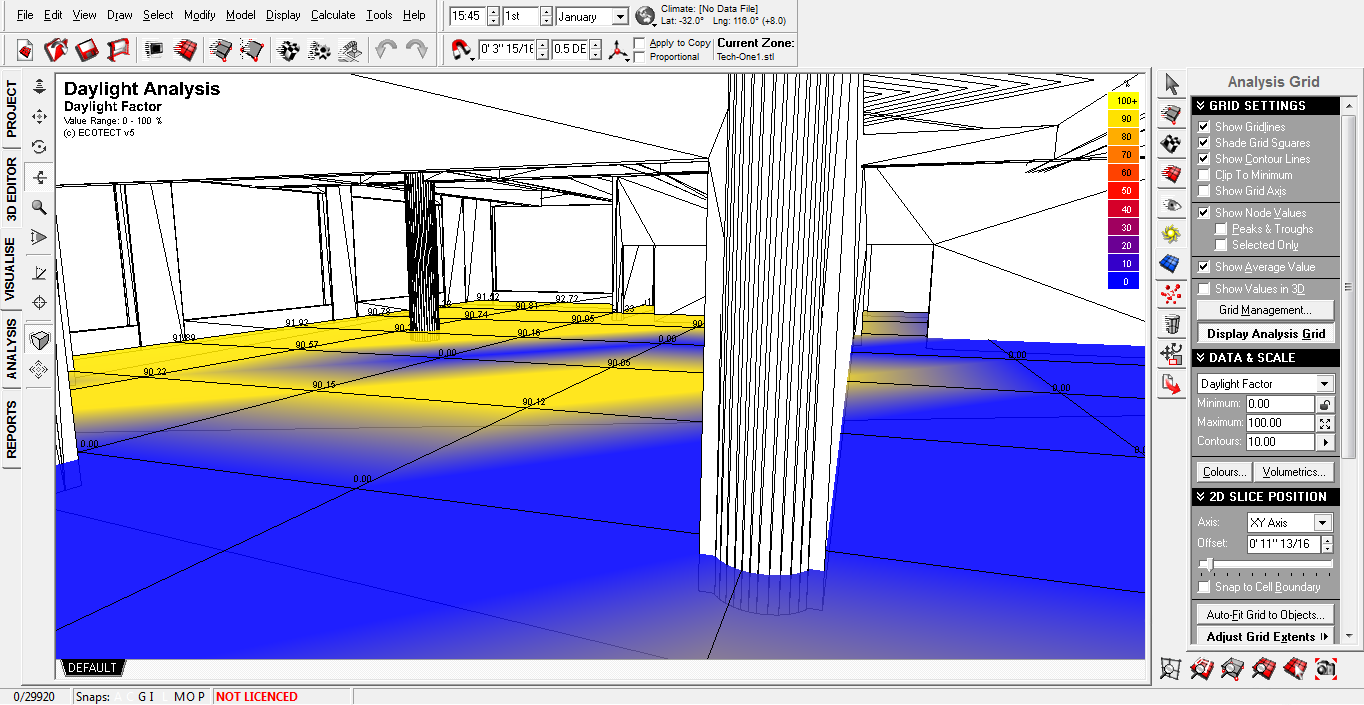Uncheck Show Gridlines checkbox
The image size is (1364, 705).
pos(1204,127)
